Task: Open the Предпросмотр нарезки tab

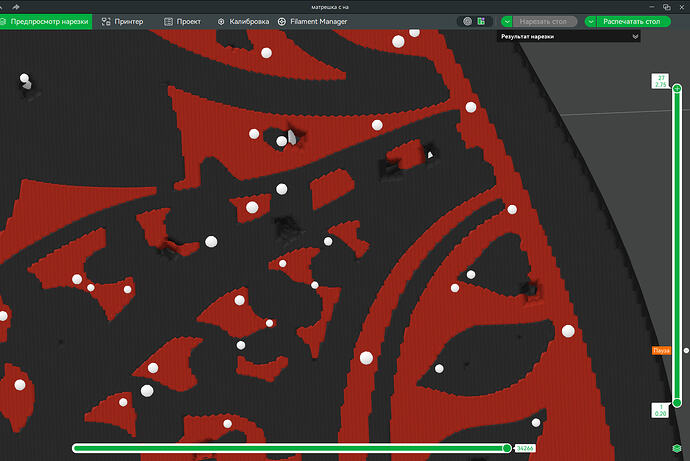Action: click(x=45, y=22)
